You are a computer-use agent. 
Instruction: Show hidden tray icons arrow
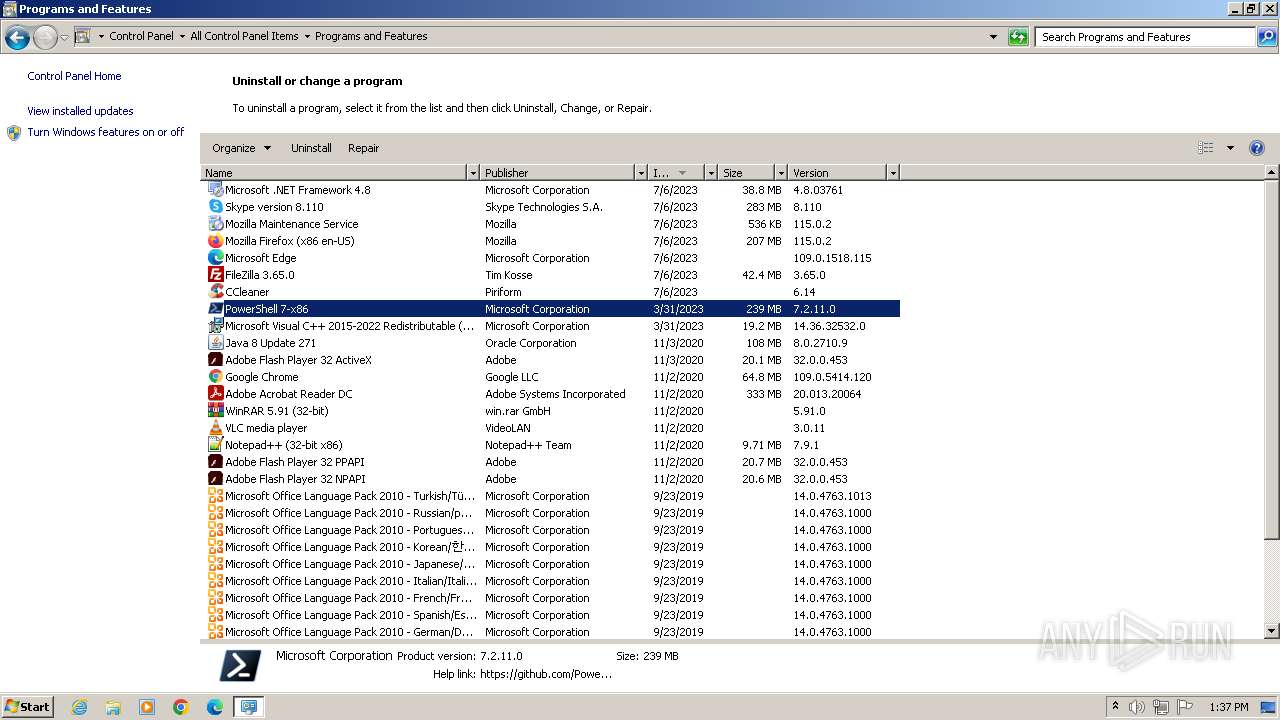click(1115, 707)
